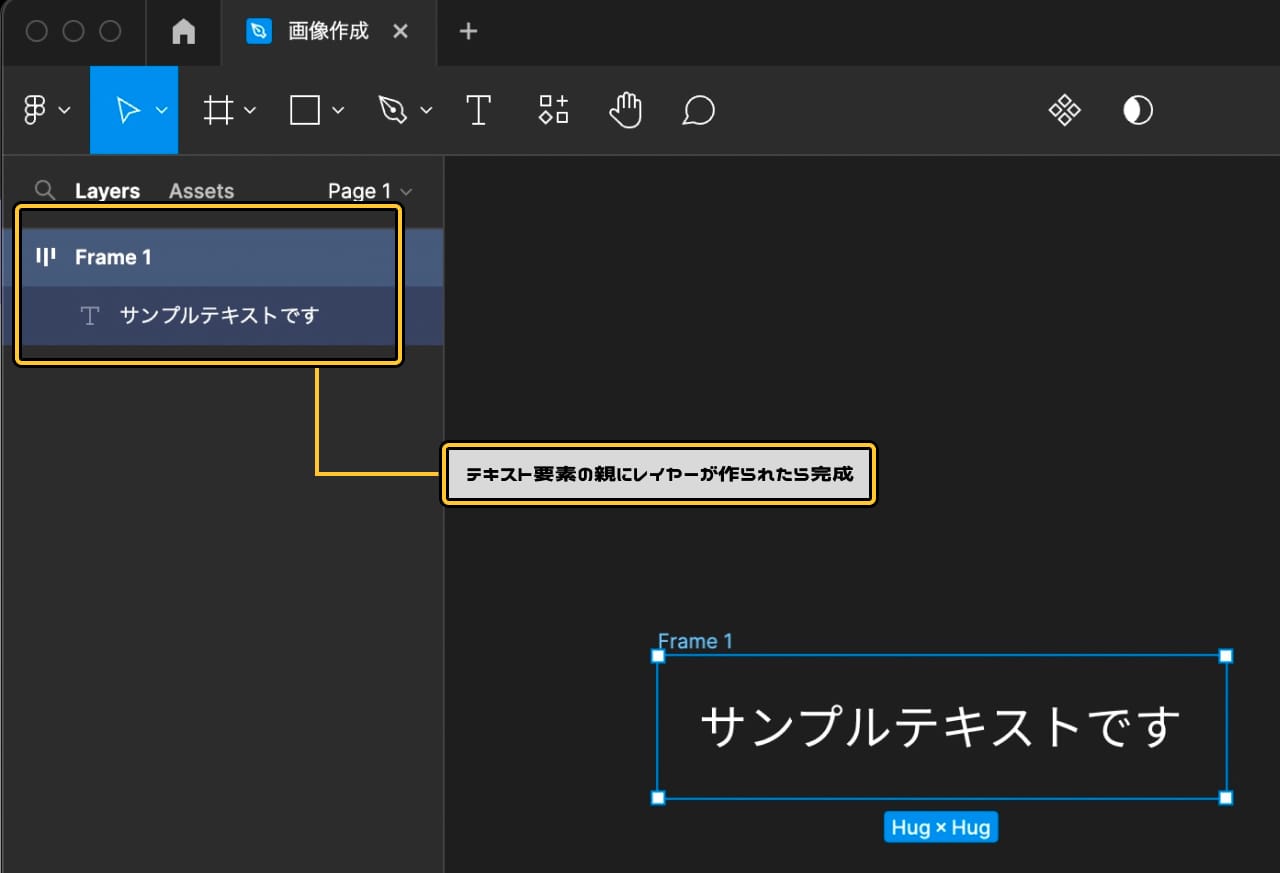Image resolution: width=1280 pixels, height=873 pixels.
Task: Click the Frame 1 label on canvas
Action: 695,641
